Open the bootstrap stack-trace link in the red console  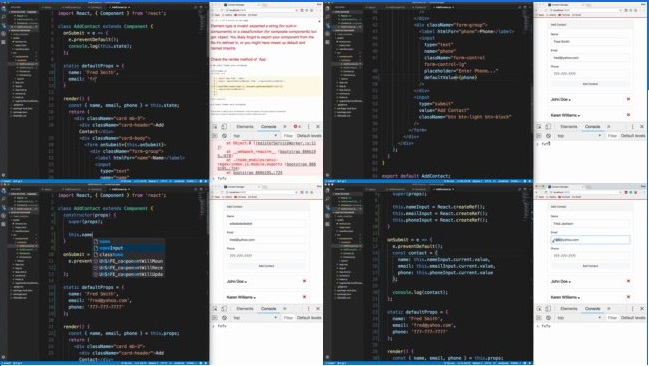257,172
